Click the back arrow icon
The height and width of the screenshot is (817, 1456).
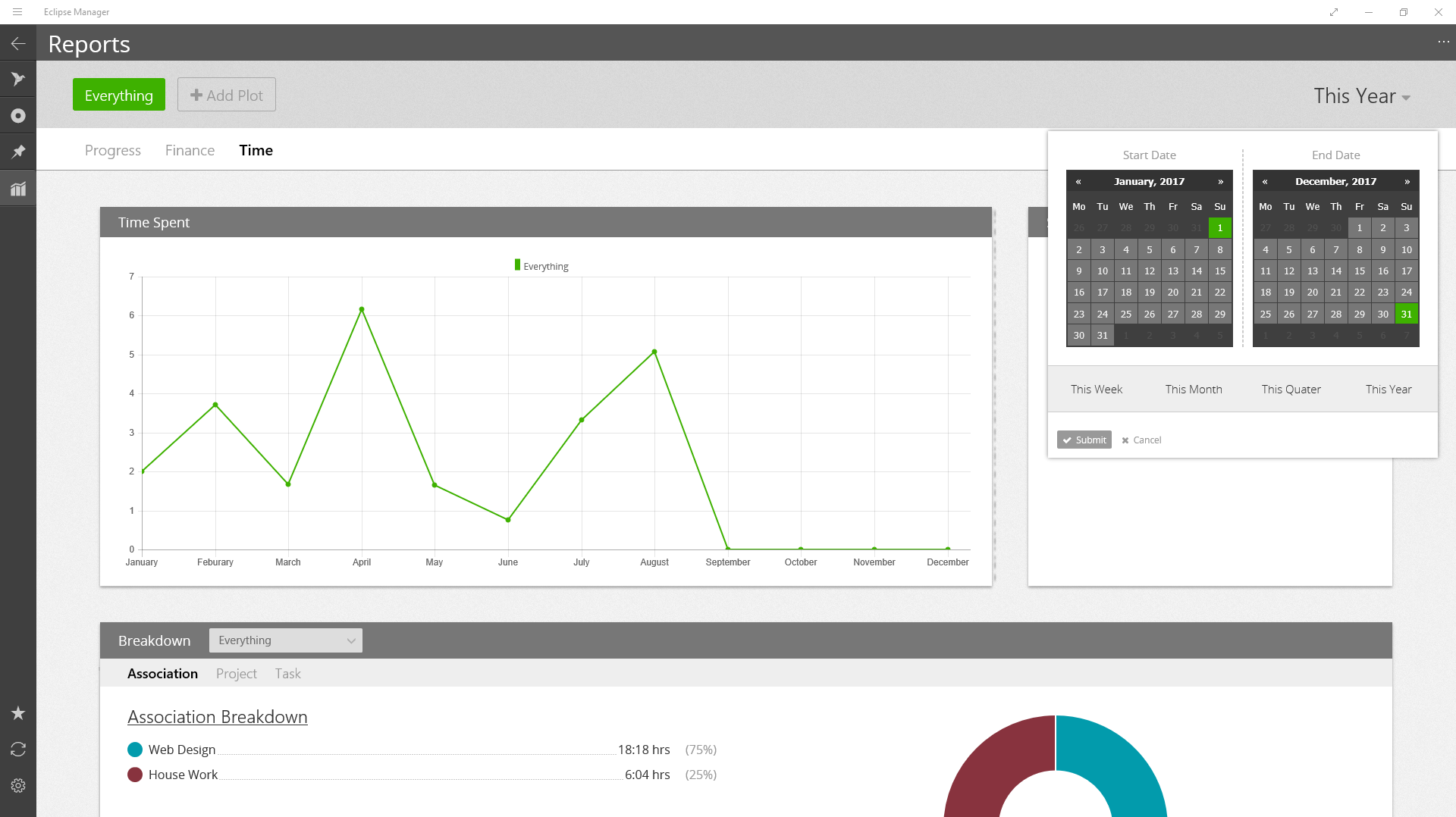pyautogui.click(x=18, y=44)
